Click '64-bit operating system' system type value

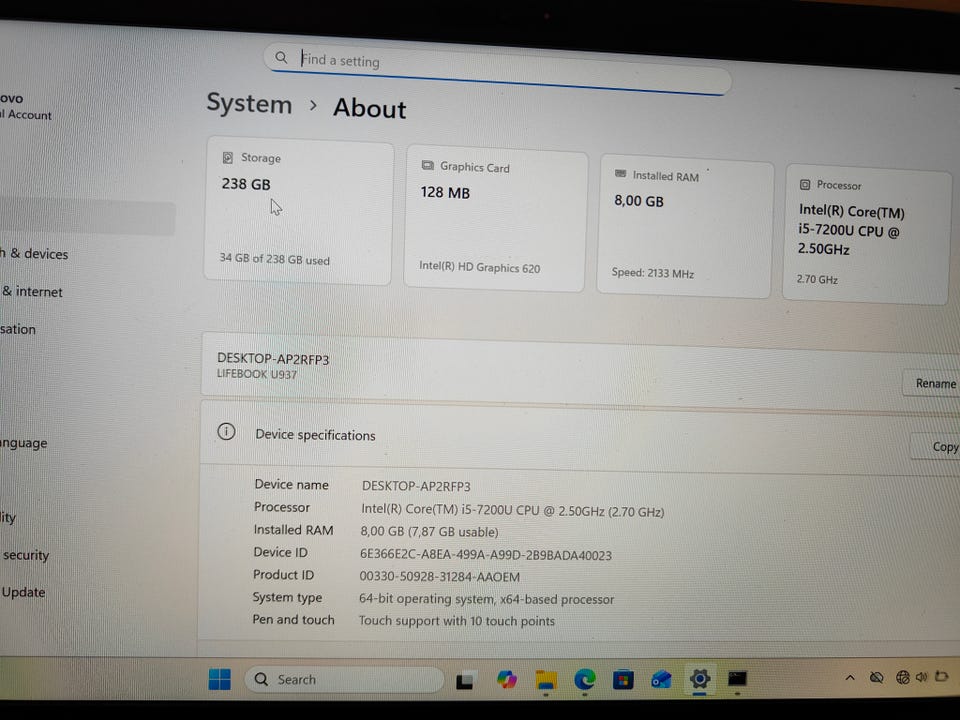(486, 599)
